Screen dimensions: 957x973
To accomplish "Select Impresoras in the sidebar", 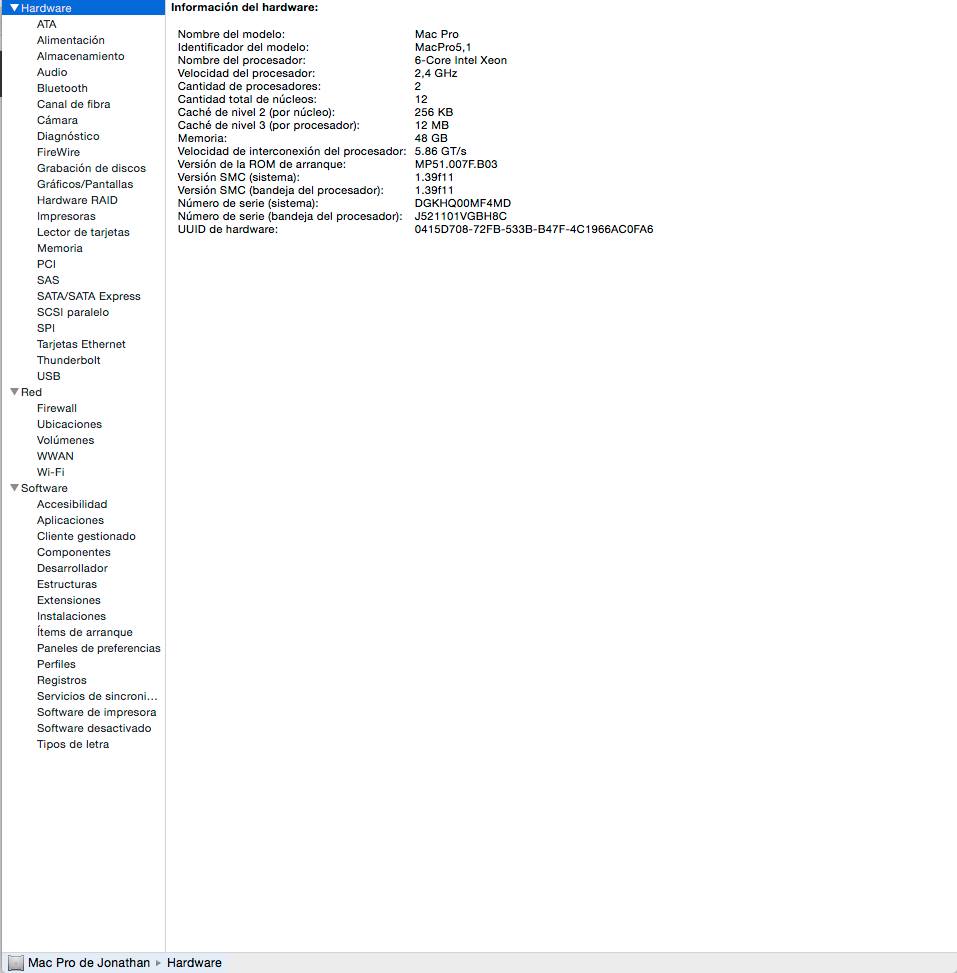I will [x=66, y=217].
